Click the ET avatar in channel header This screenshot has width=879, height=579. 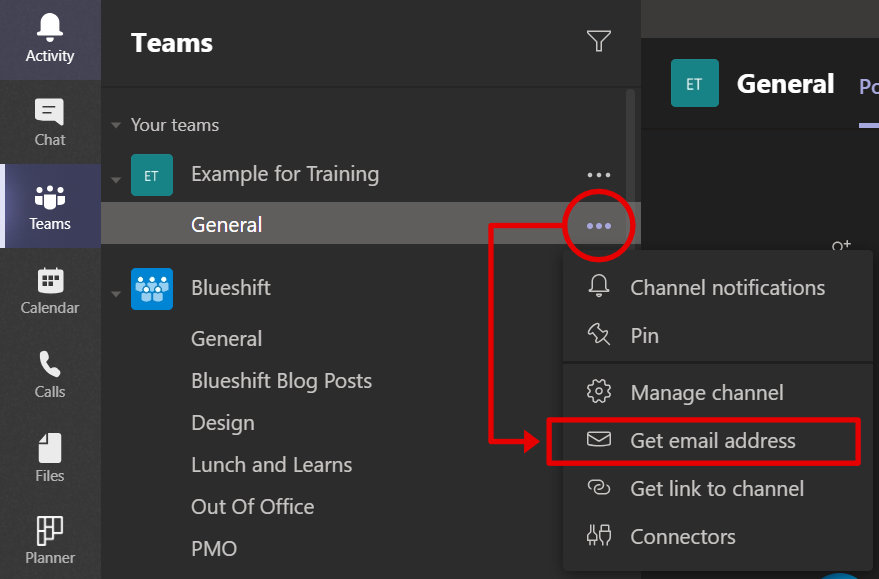tap(695, 83)
